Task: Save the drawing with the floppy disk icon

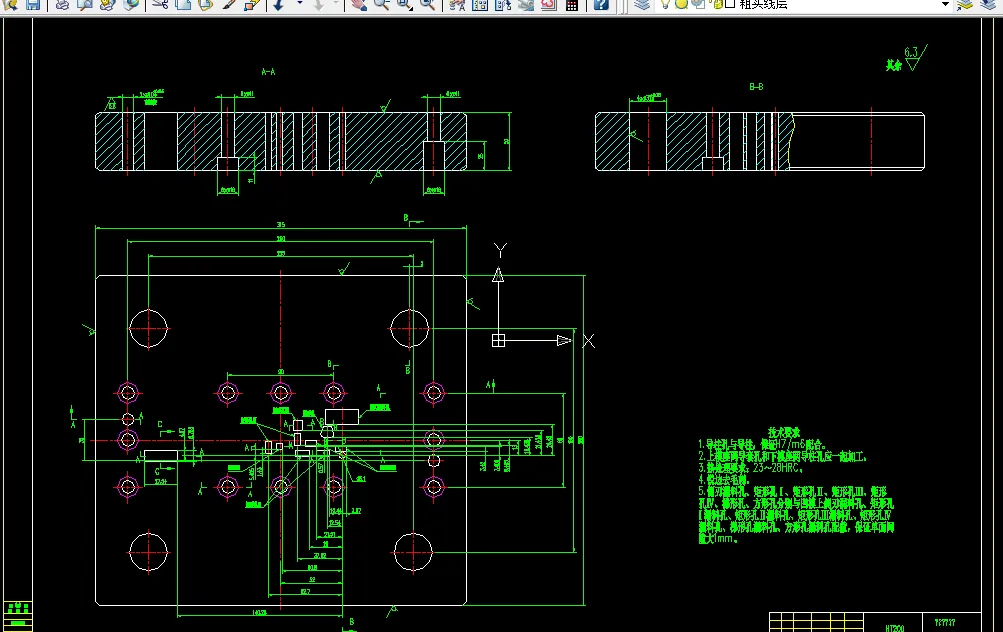Action: pyautogui.click(x=32, y=5)
